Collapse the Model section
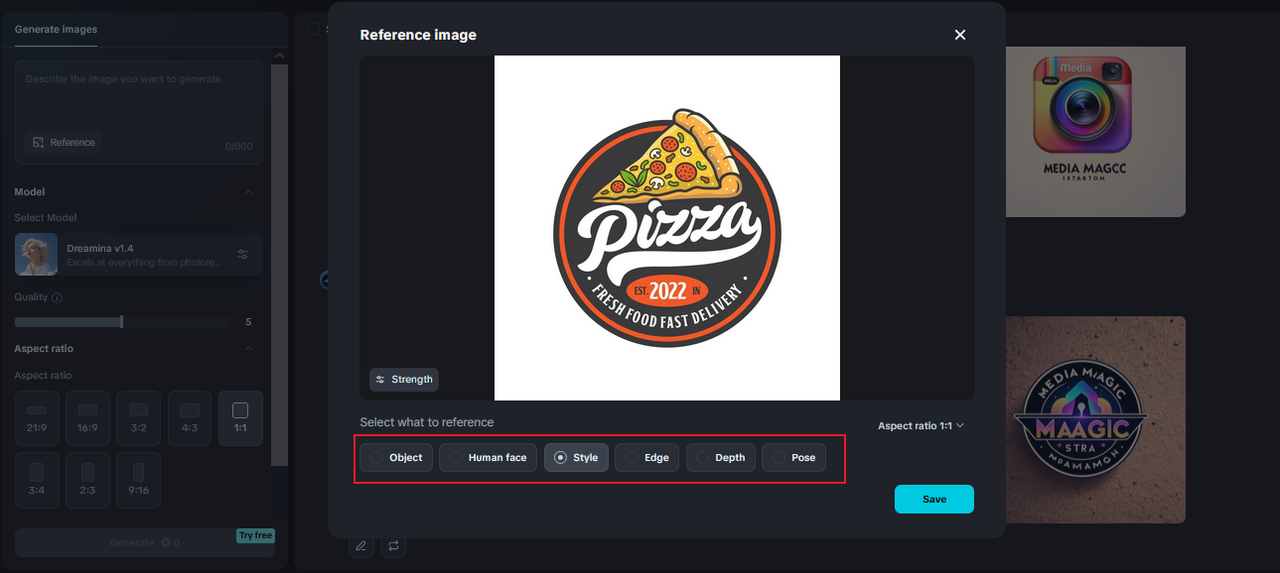Viewport: 1280px width, 573px height. [x=249, y=192]
